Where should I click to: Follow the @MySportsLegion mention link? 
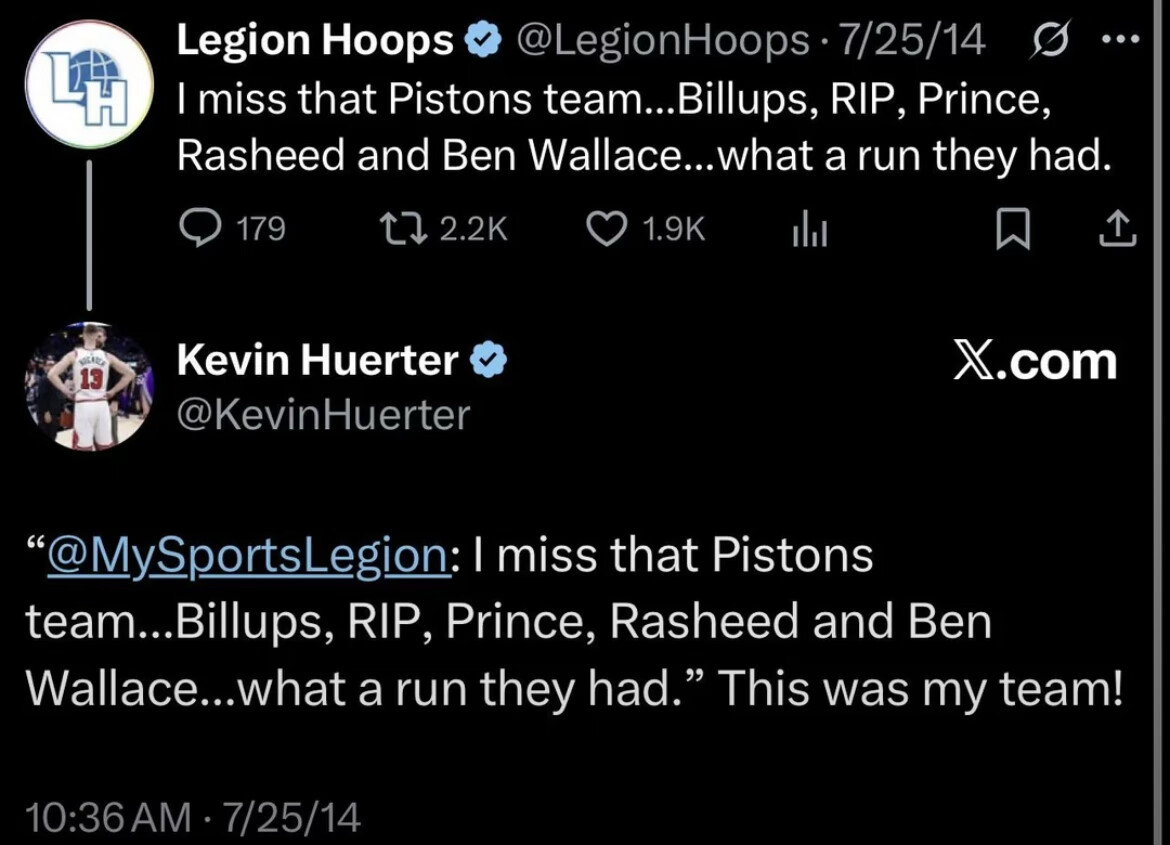pos(248,555)
